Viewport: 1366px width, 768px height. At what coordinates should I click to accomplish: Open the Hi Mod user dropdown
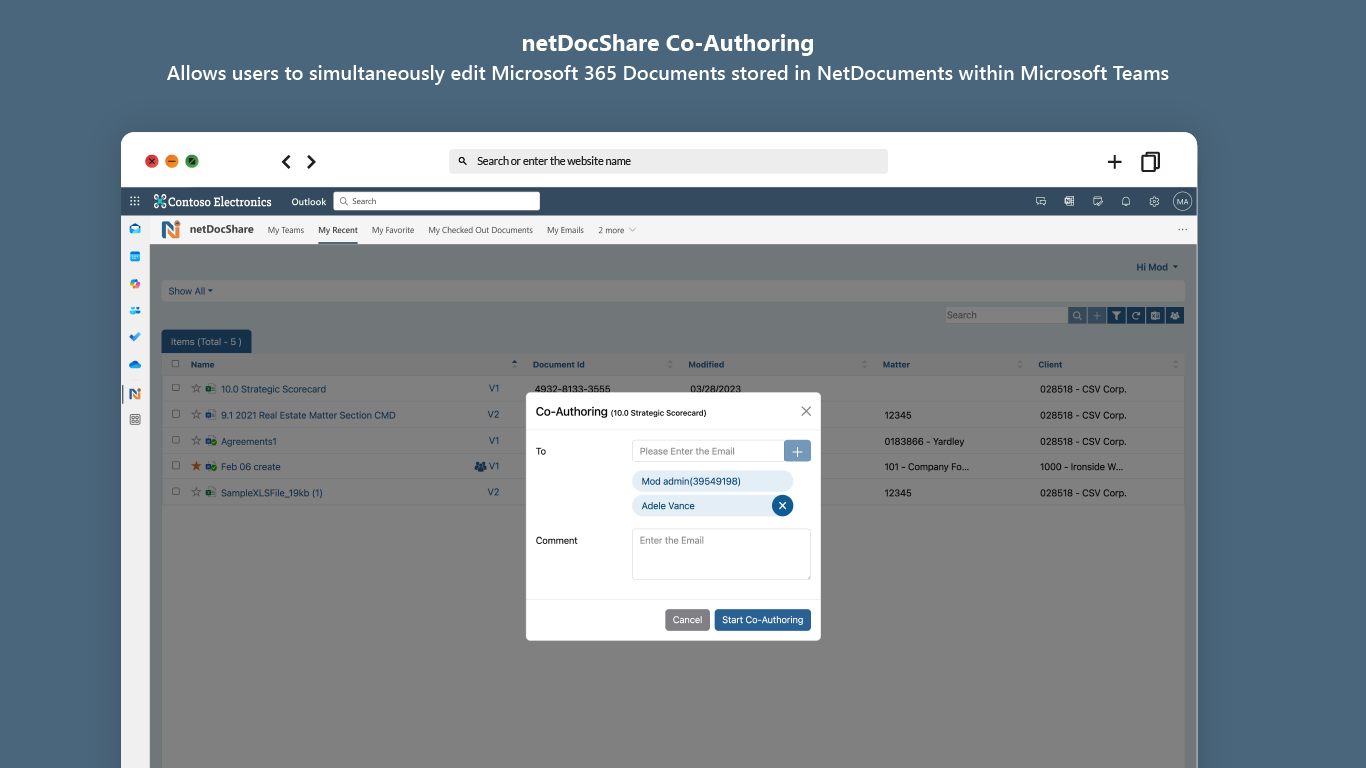(x=1157, y=267)
